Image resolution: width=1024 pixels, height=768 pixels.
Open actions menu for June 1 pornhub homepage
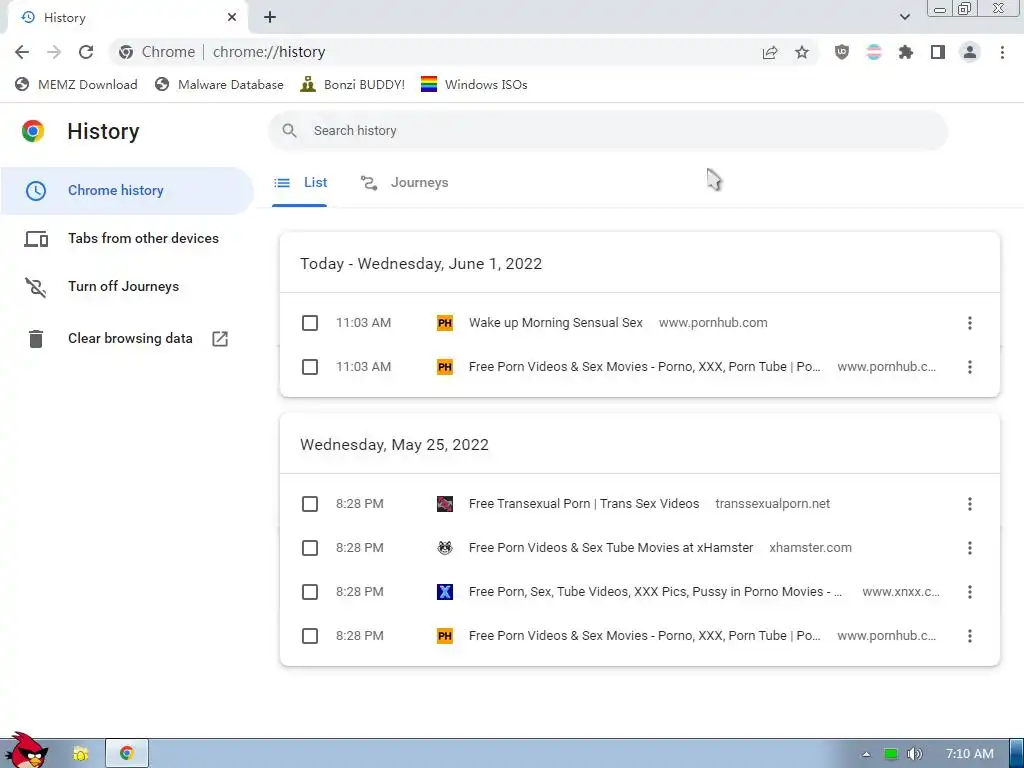point(970,367)
